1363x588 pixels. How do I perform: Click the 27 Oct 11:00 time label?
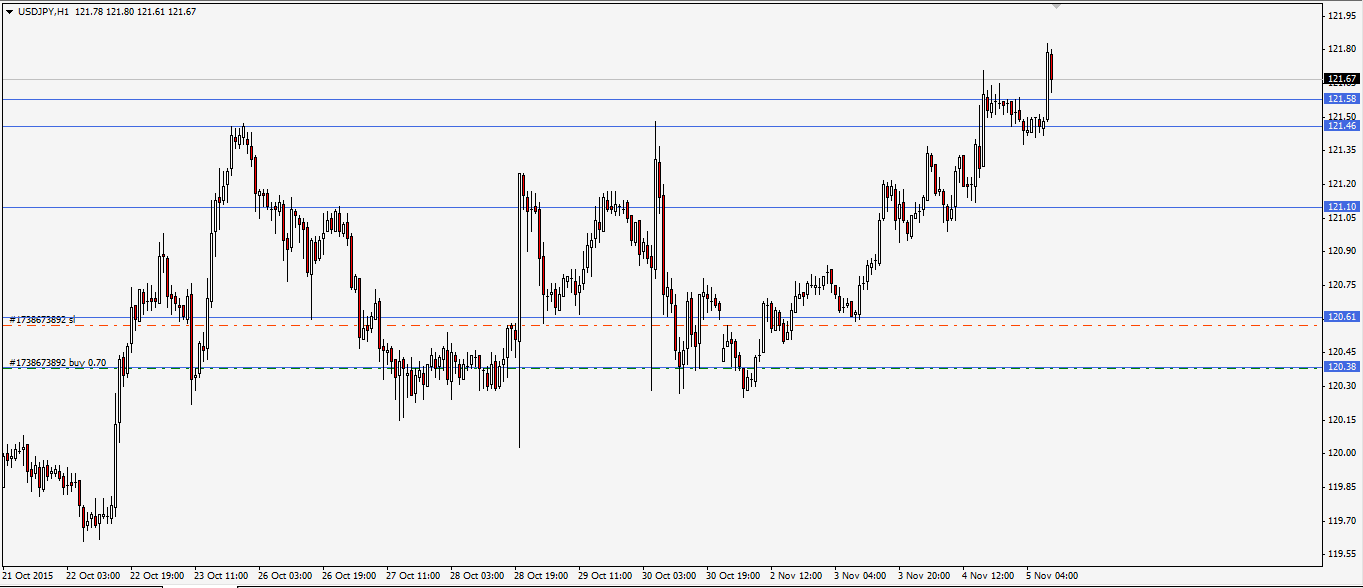click(413, 576)
